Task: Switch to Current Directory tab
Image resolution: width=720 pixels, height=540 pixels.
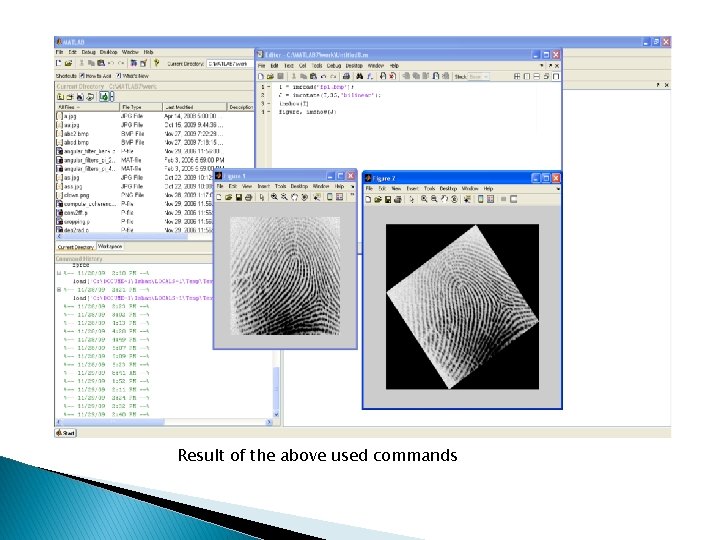Action: 76,247
